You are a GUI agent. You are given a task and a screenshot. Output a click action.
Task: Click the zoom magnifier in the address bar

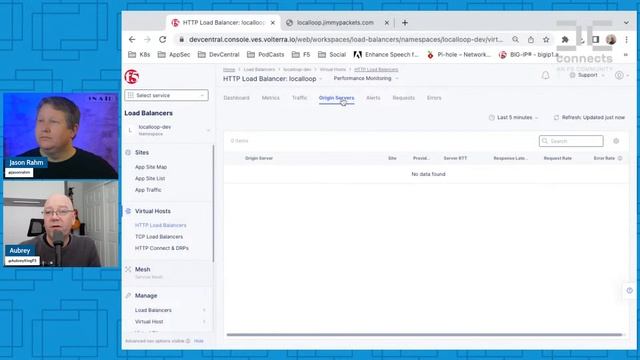coord(516,40)
